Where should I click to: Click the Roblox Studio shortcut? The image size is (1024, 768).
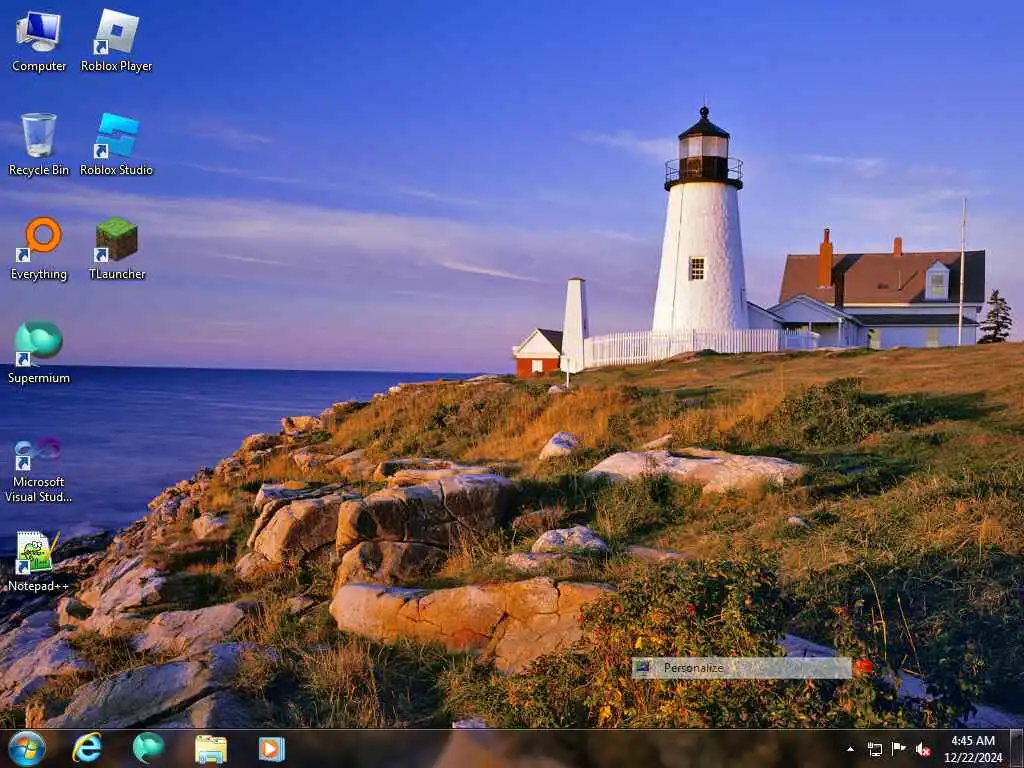(116, 144)
